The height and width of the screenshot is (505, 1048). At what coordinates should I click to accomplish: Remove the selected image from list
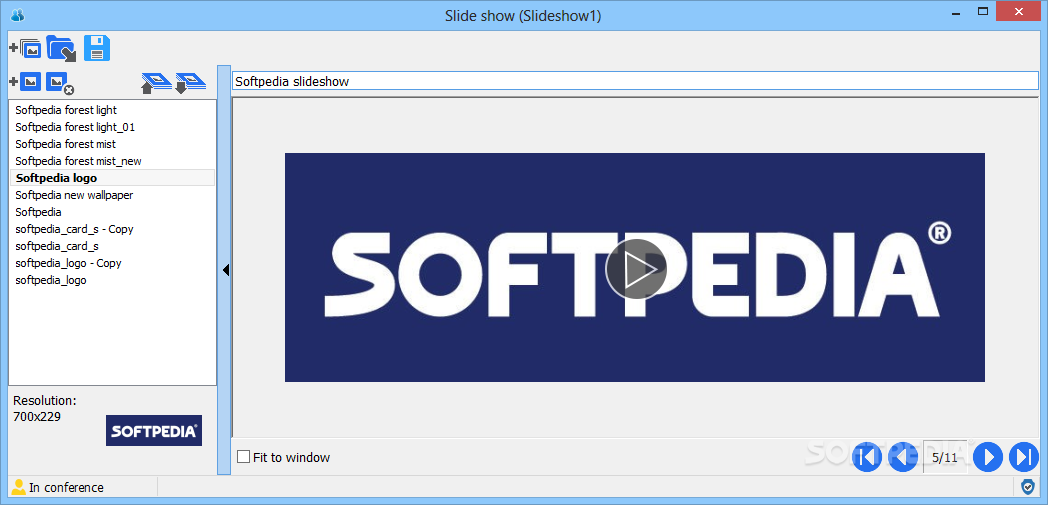pyautogui.click(x=59, y=83)
